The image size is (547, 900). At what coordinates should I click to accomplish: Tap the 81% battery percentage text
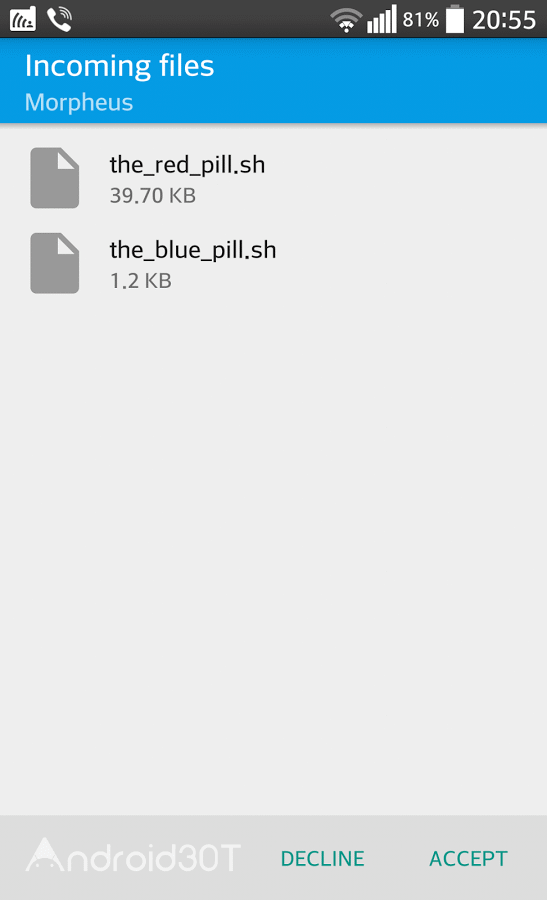[x=421, y=20]
